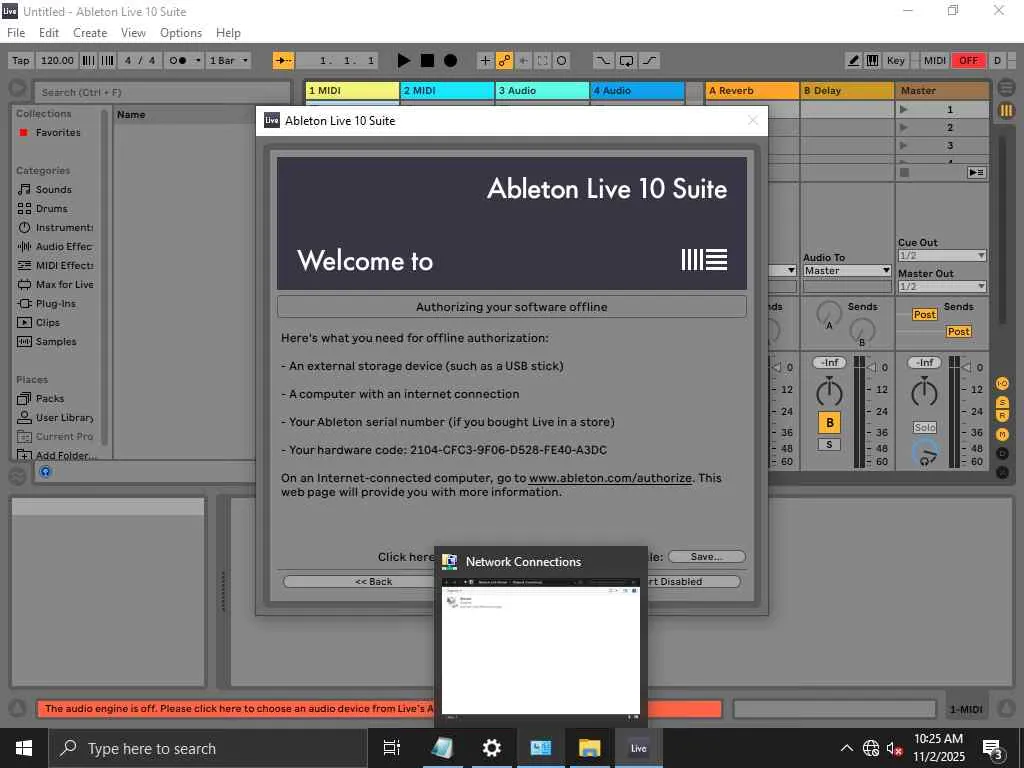Click the Stop All Clips square button
Image resolution: width=1024 pixels, height=768 pixels.
point(904,172)
